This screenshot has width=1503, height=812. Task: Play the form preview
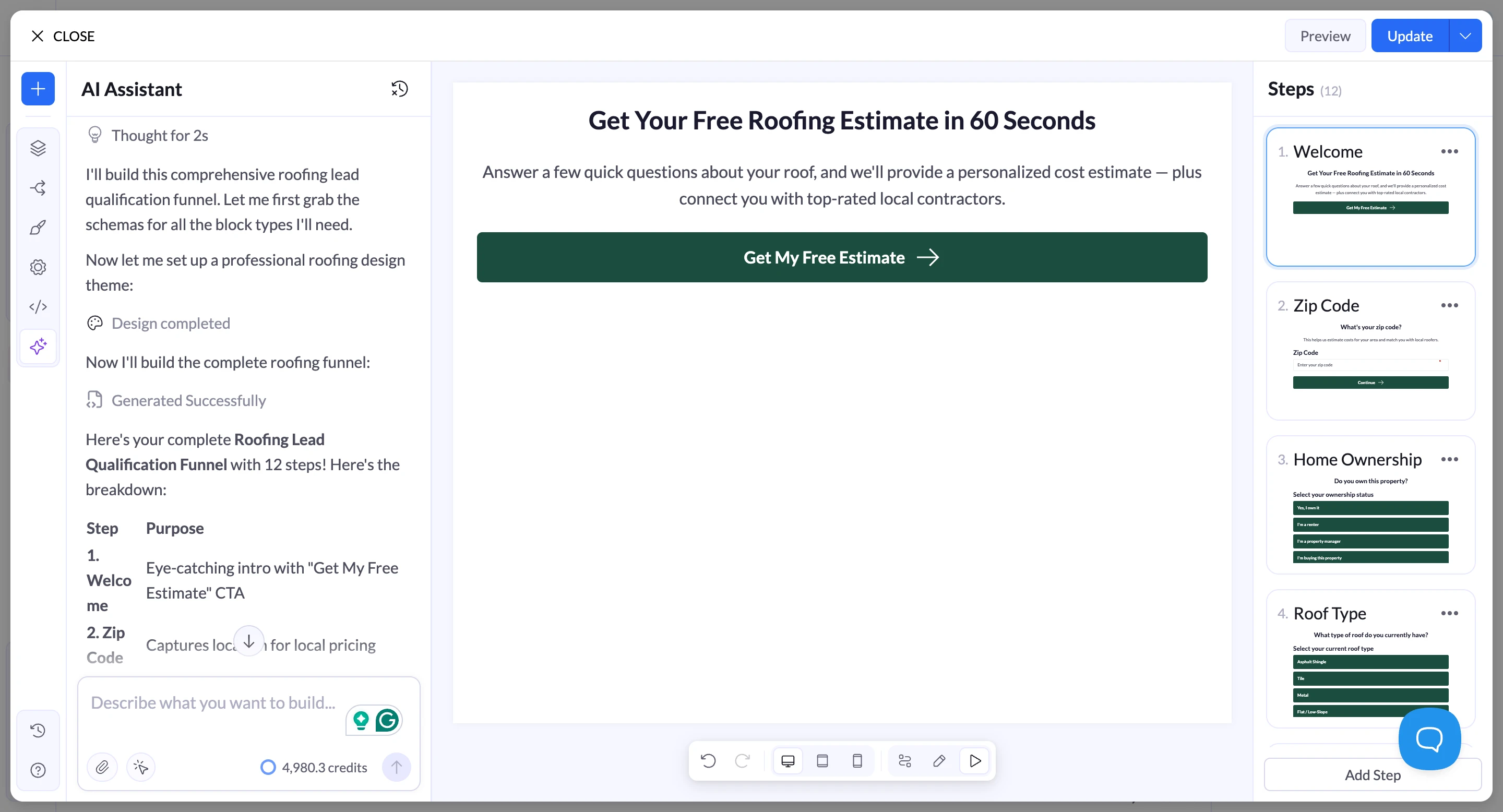point(975,761)
